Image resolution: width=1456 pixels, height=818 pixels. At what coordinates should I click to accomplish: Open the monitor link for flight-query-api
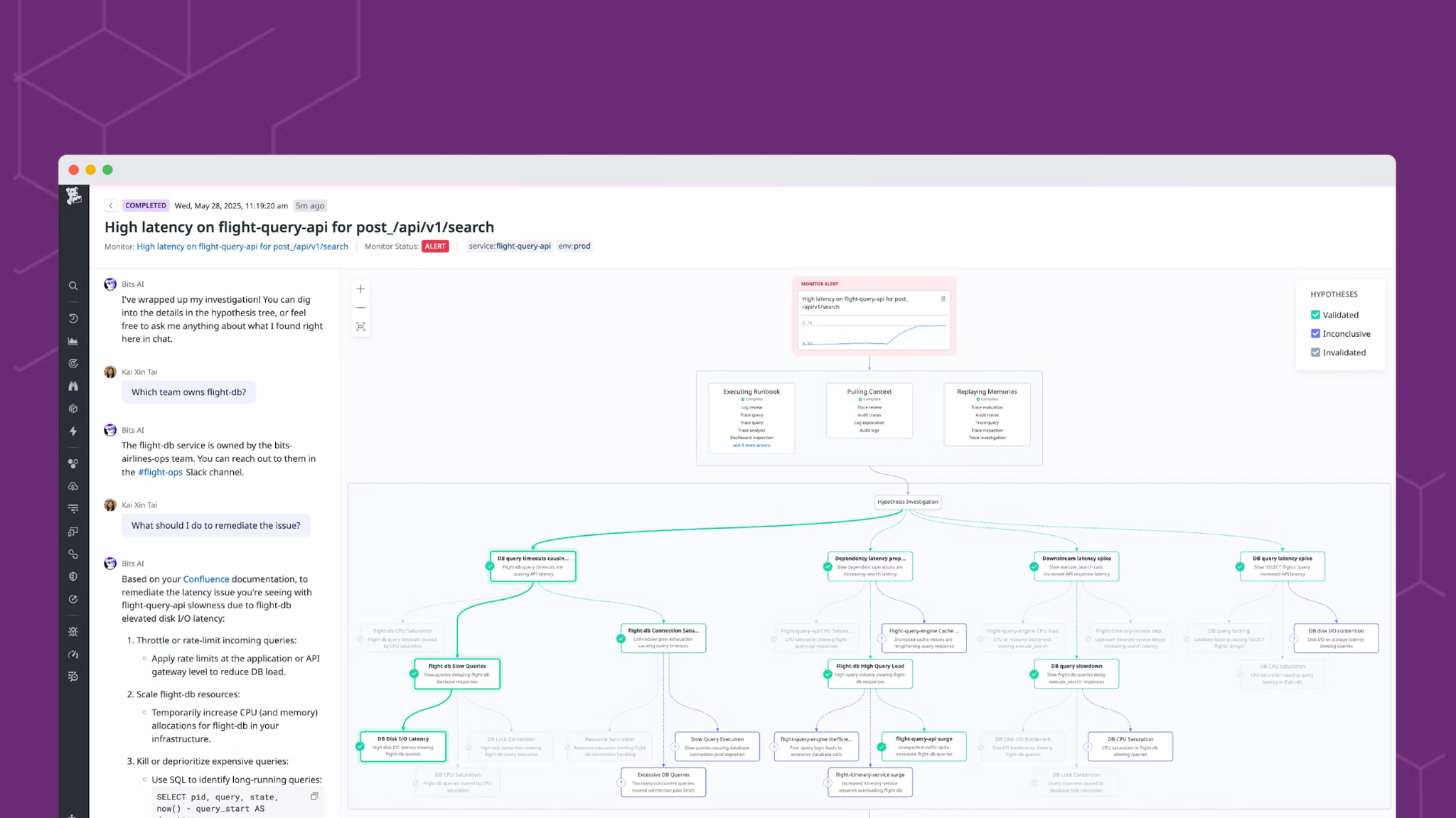pos(242,247)
